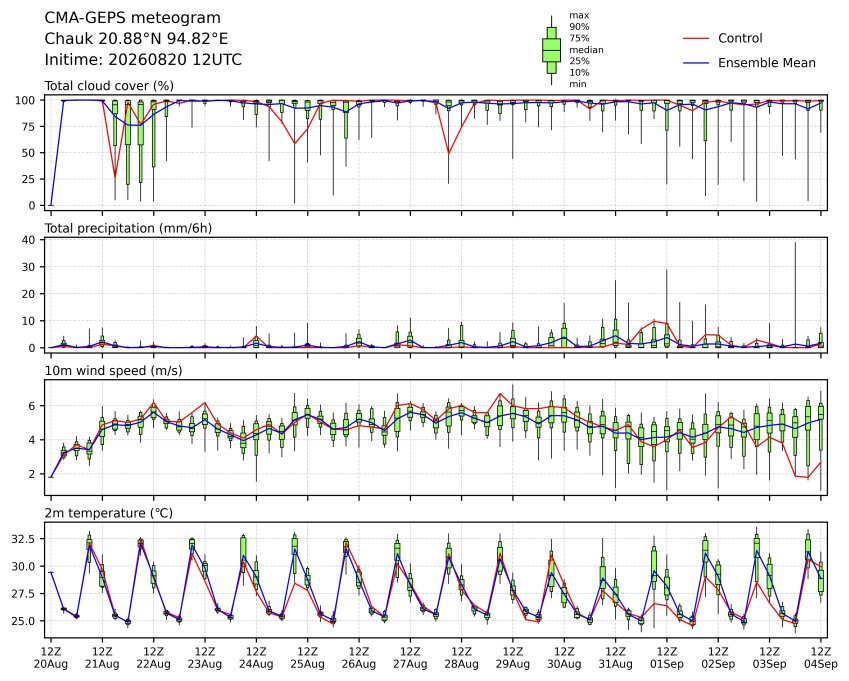Click the 12Z 01Sep time axis label
The width and height of the screenshot is (849, 681).
[x=667, y=658]
